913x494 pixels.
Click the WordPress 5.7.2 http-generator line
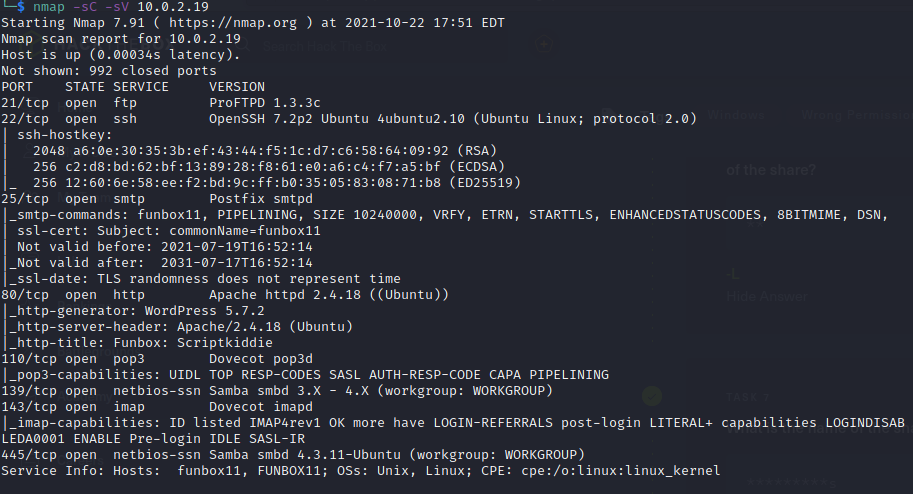(137, 310)
